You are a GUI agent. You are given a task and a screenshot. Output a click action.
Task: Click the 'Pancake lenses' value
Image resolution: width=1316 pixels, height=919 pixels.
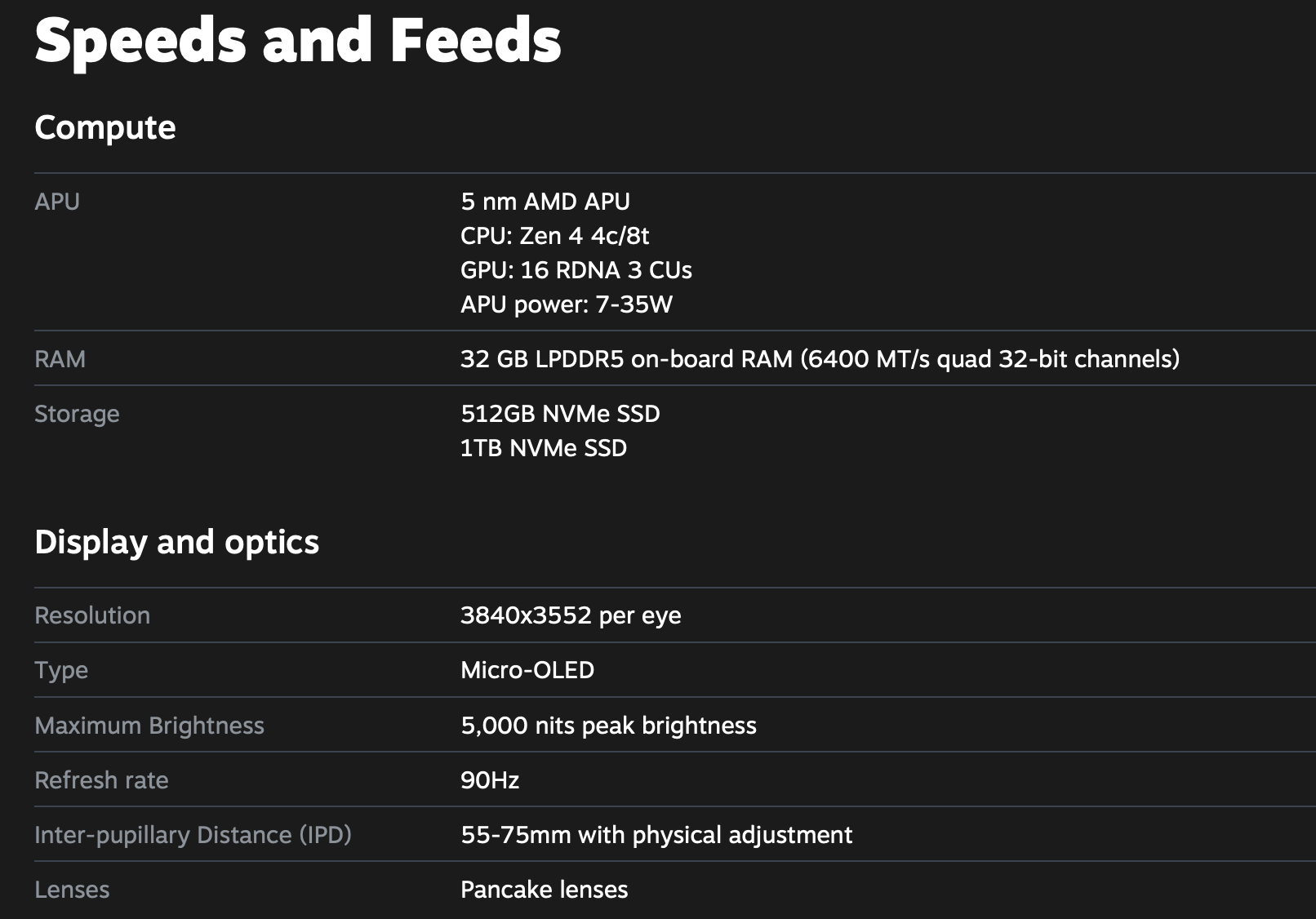(544, 890)
